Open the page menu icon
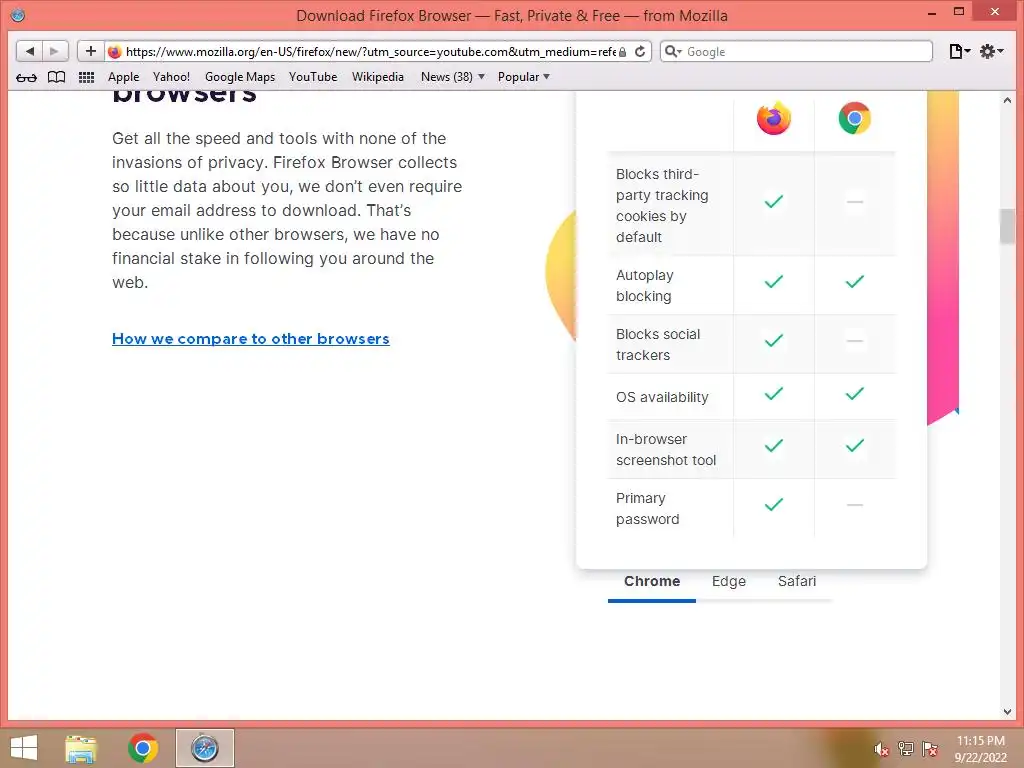 point(959,52)
